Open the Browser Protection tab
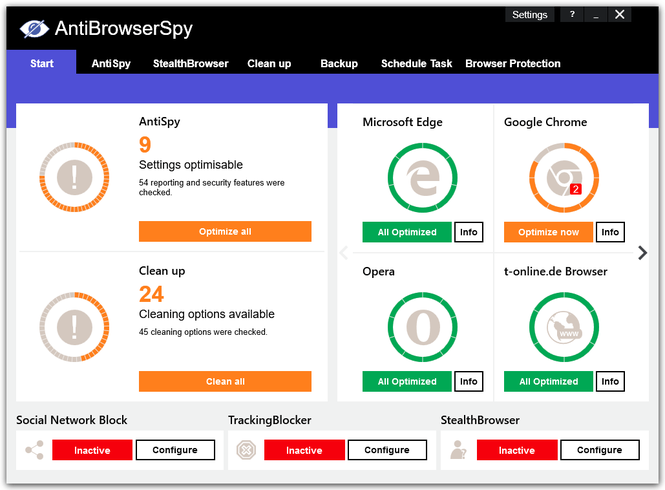 tap(513, 64)
